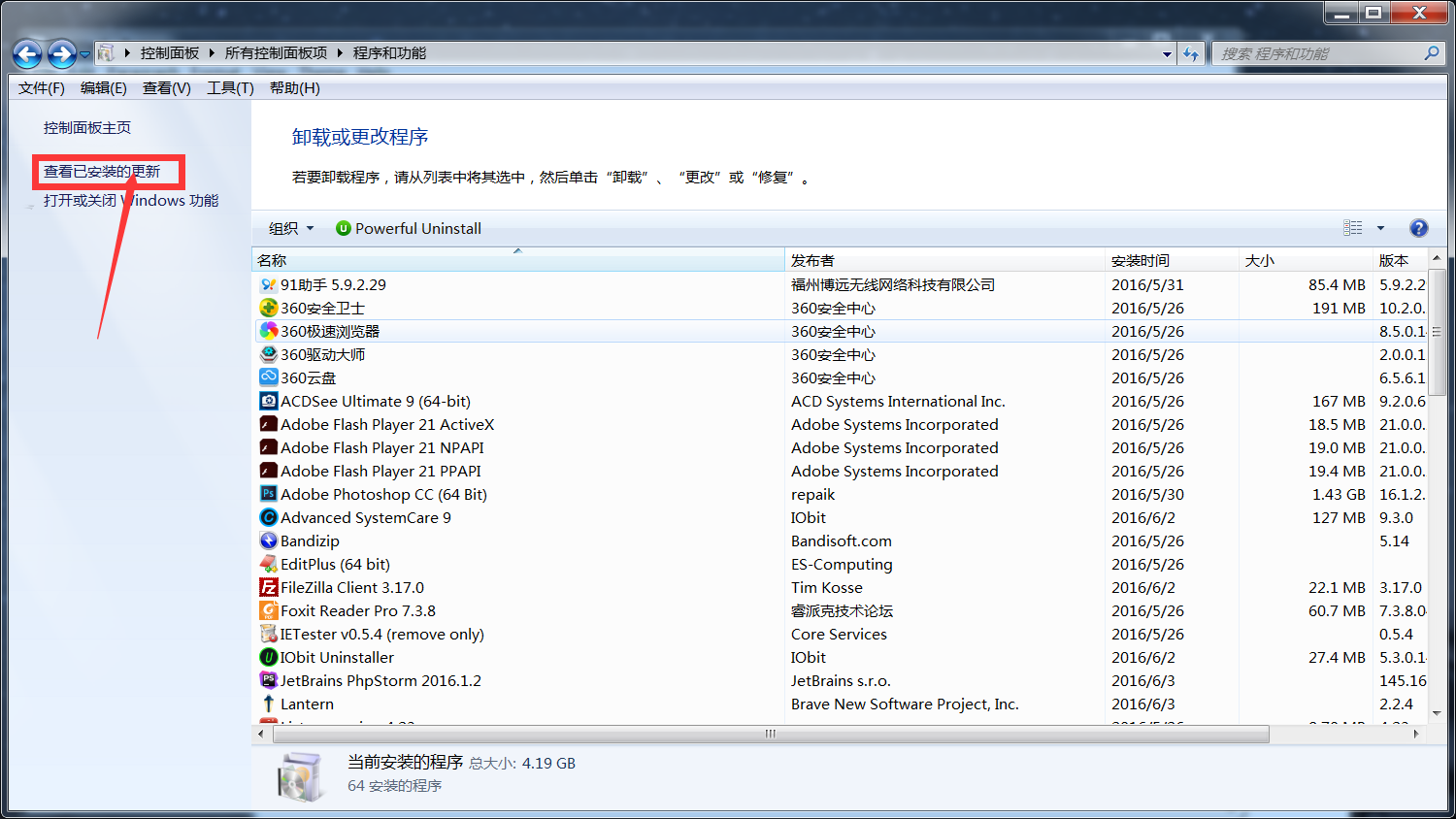This screenshot has width=1456, height=819.
Task: Click the horizontal scrollbar right arrow
Action: [x=1417, y=734]
